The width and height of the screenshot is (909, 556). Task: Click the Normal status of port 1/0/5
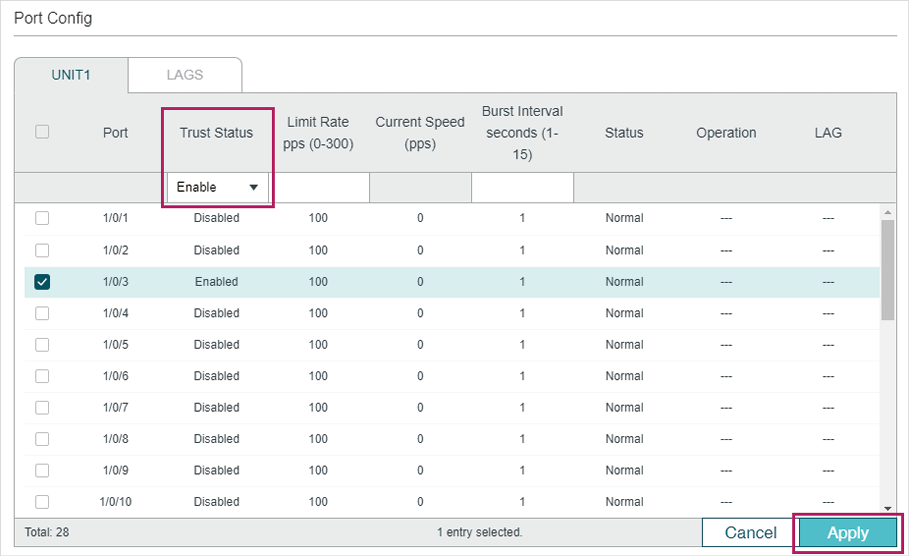tap(624, 344)
